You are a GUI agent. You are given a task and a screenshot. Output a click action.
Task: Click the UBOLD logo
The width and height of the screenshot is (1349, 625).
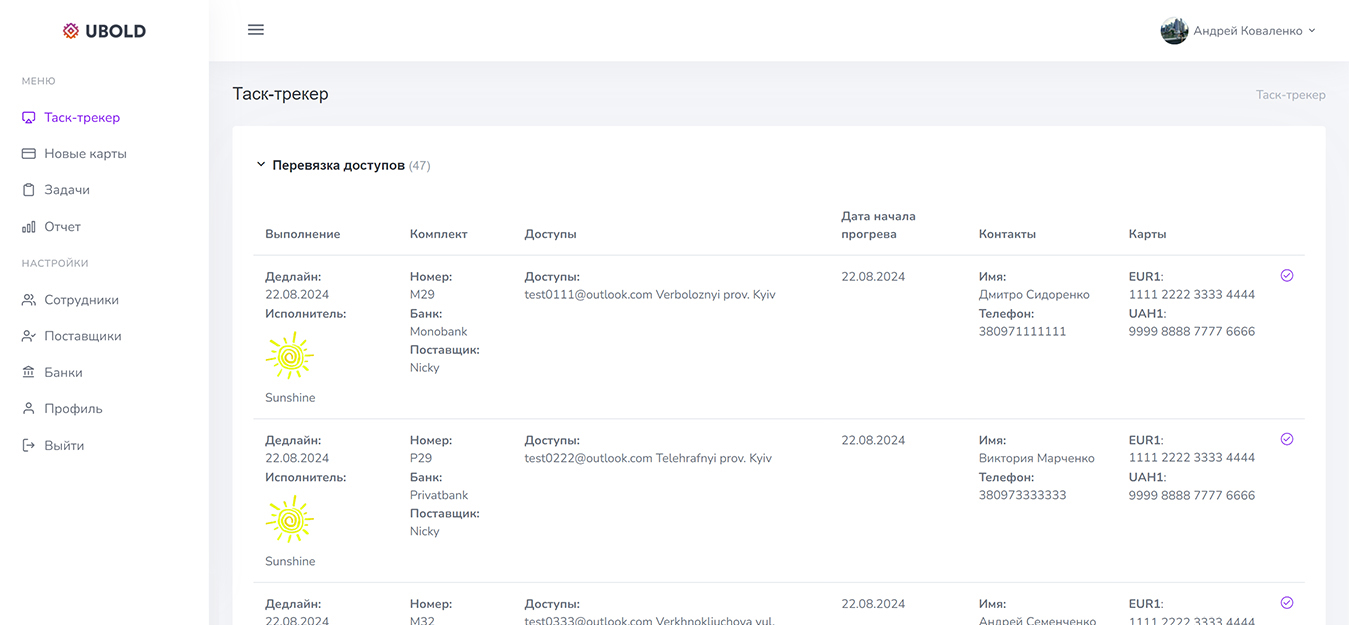(x=104, y=31)
